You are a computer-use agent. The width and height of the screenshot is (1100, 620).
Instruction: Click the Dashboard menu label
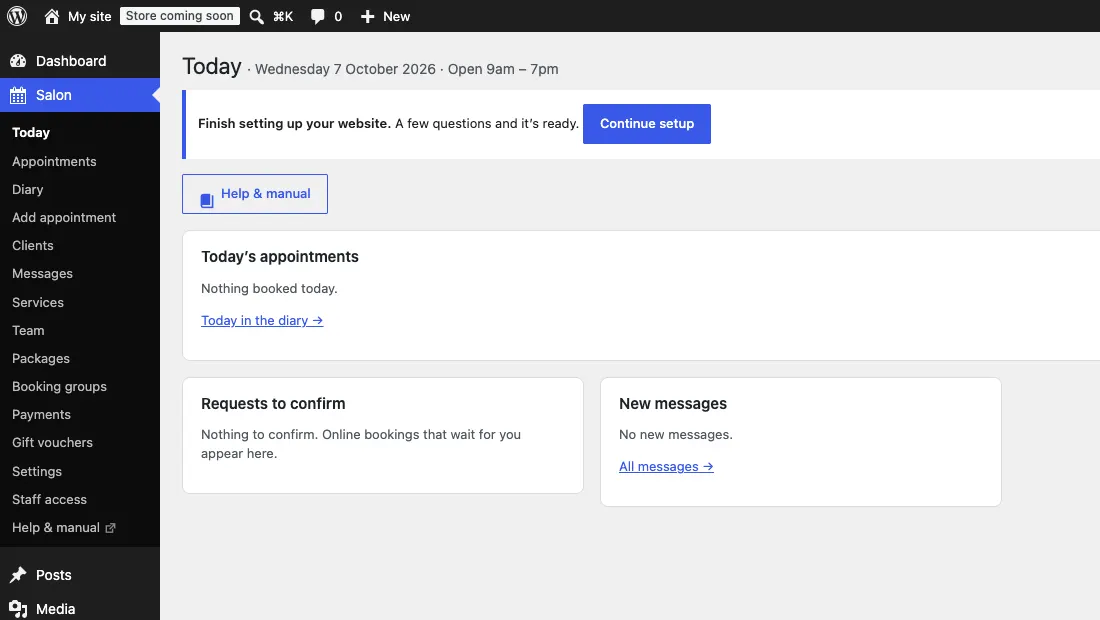[x=71, y=61]
